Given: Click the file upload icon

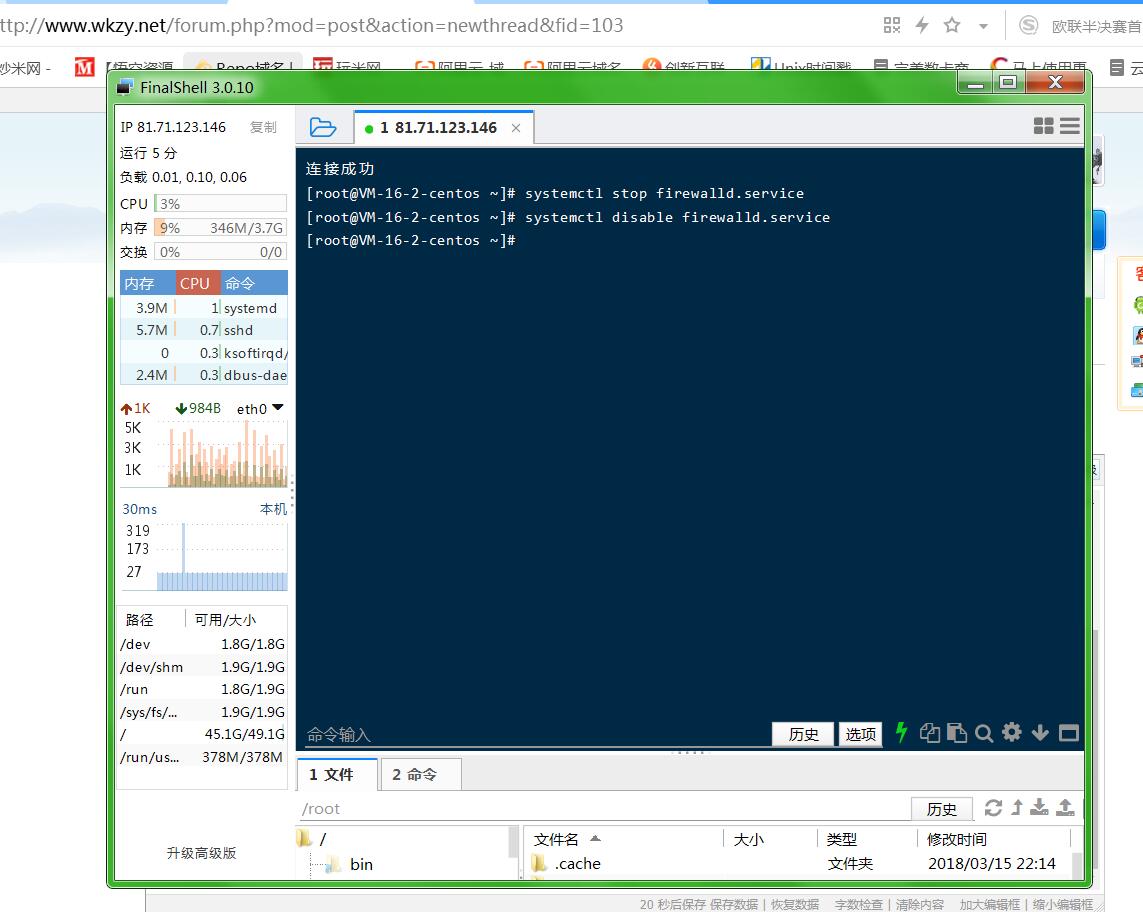Looking at the screenshot, I should coord(1065,808).
